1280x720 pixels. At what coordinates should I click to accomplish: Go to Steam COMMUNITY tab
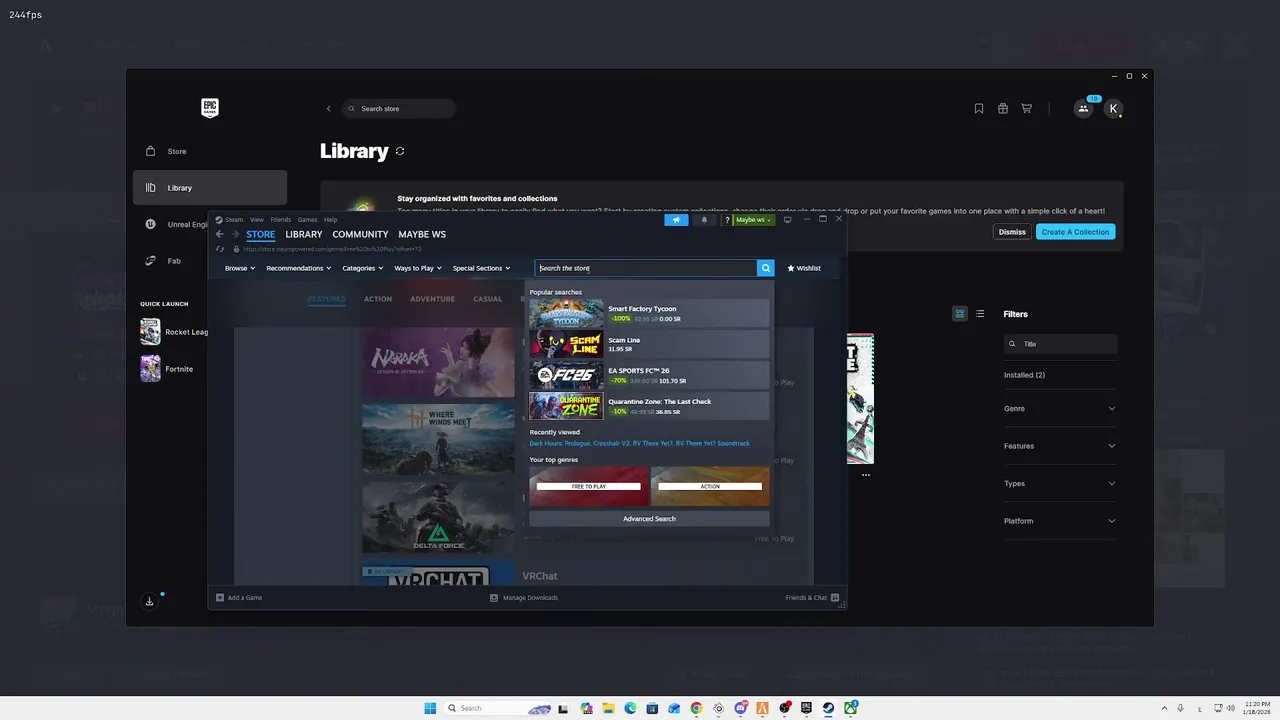360,234
